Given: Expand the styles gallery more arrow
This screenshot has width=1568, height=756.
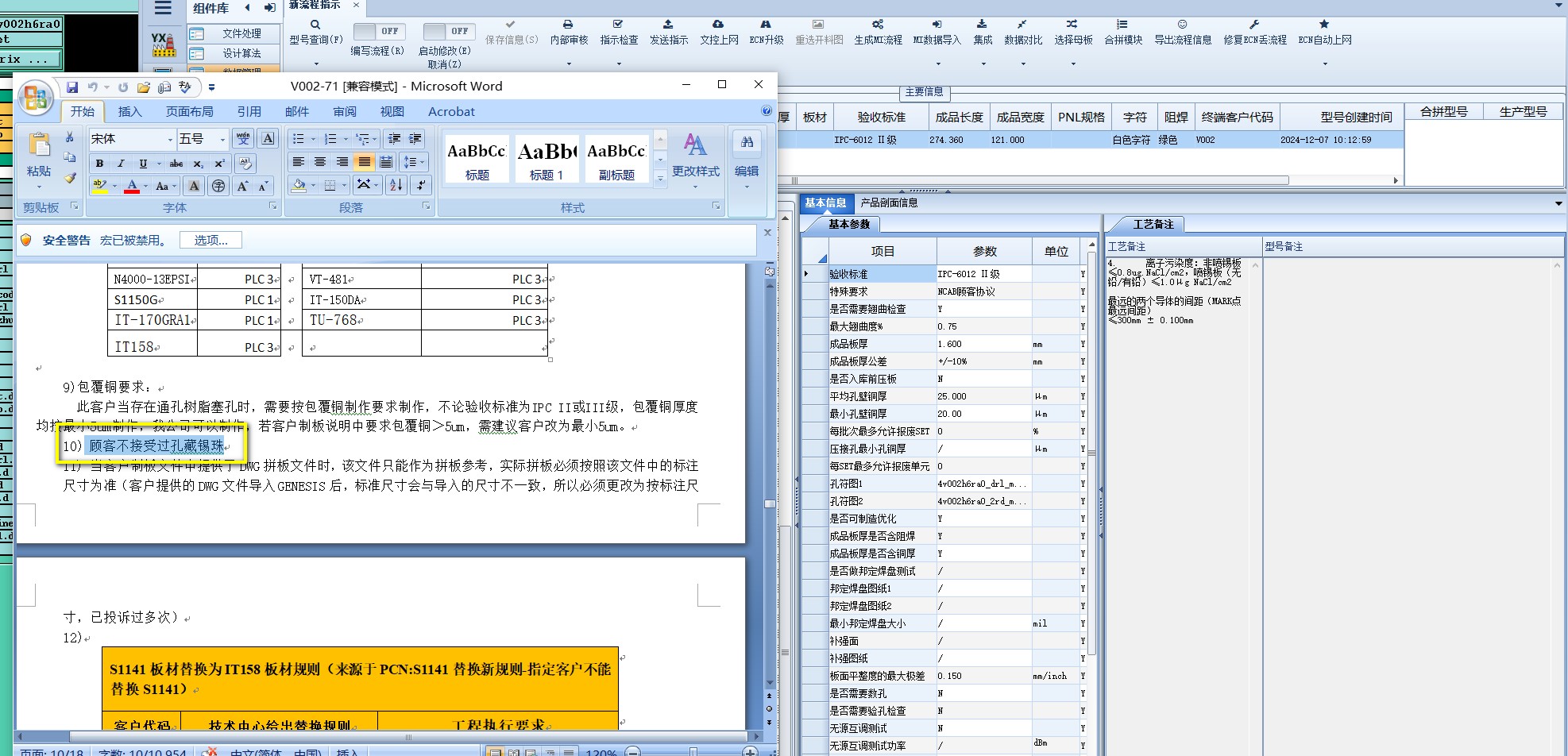Looking at the screenshot, I should tap(660, 179).
